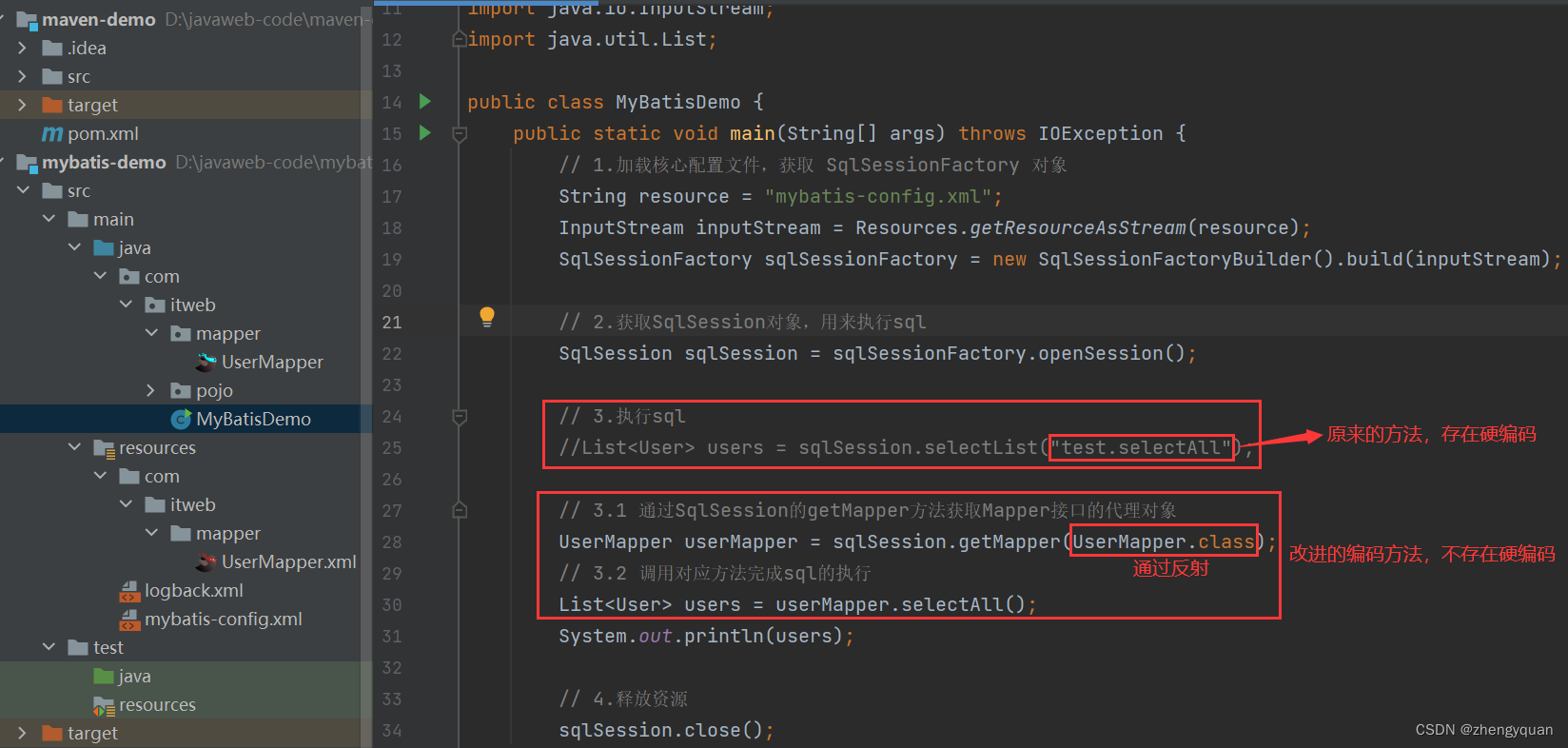Click the fold marker on line 24

coord(460,417)
